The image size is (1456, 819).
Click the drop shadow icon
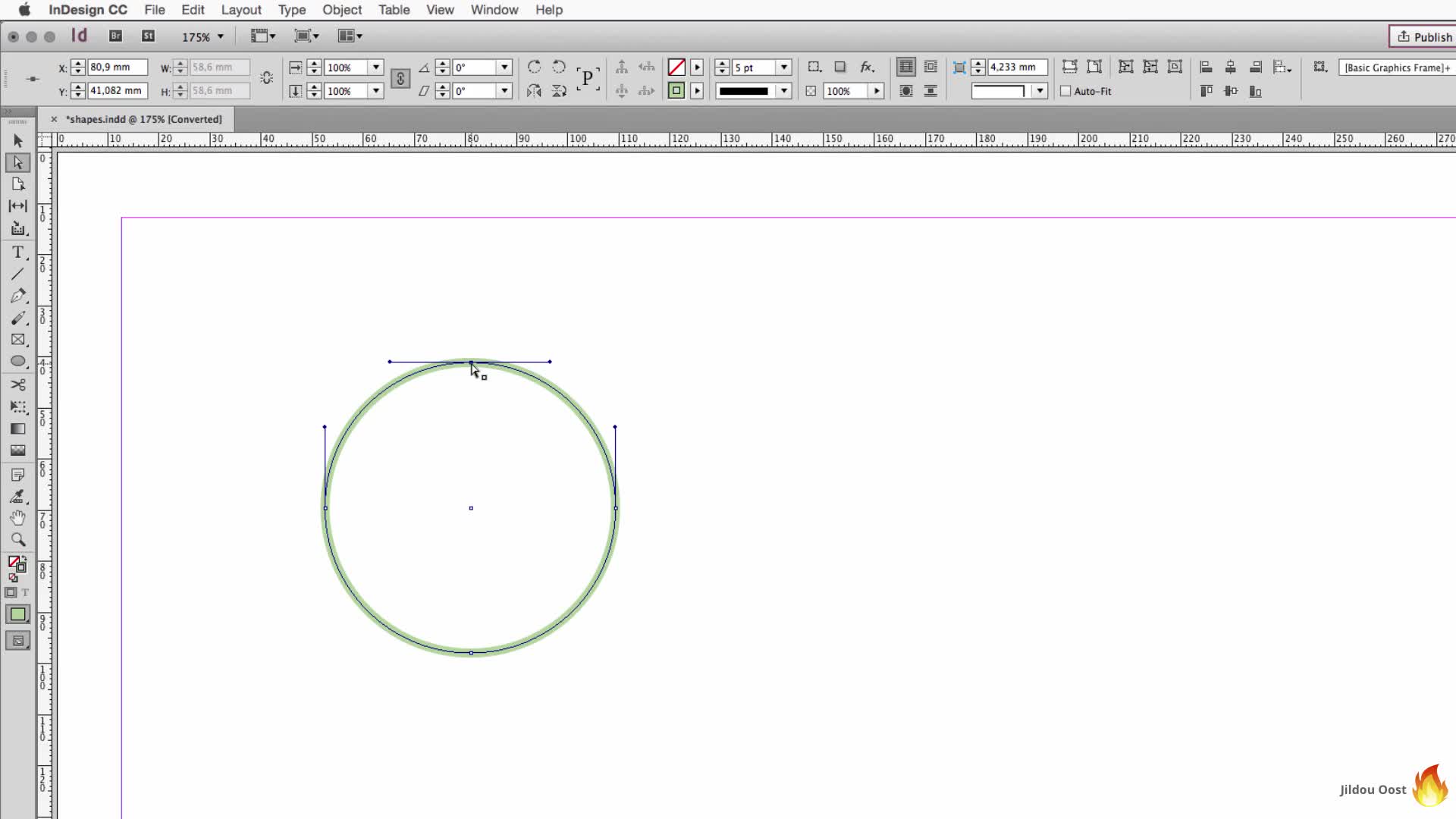click(x=840, y=67)
